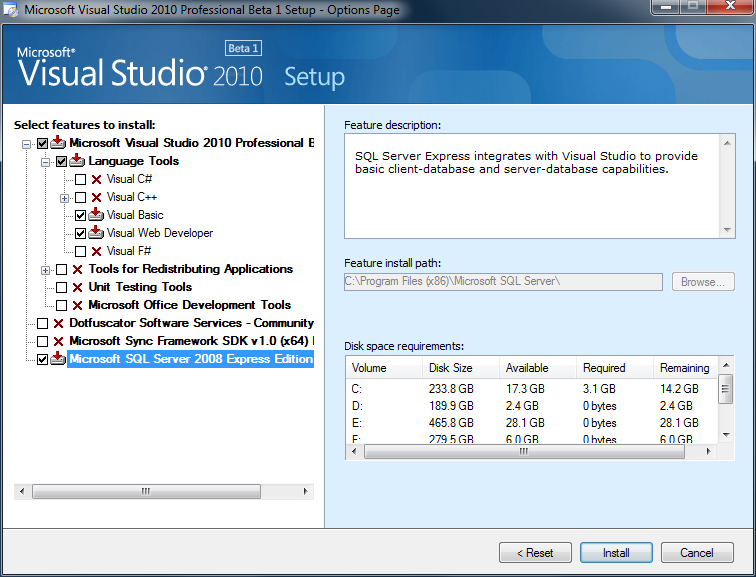Click the Feature install path field

[503, 282]
